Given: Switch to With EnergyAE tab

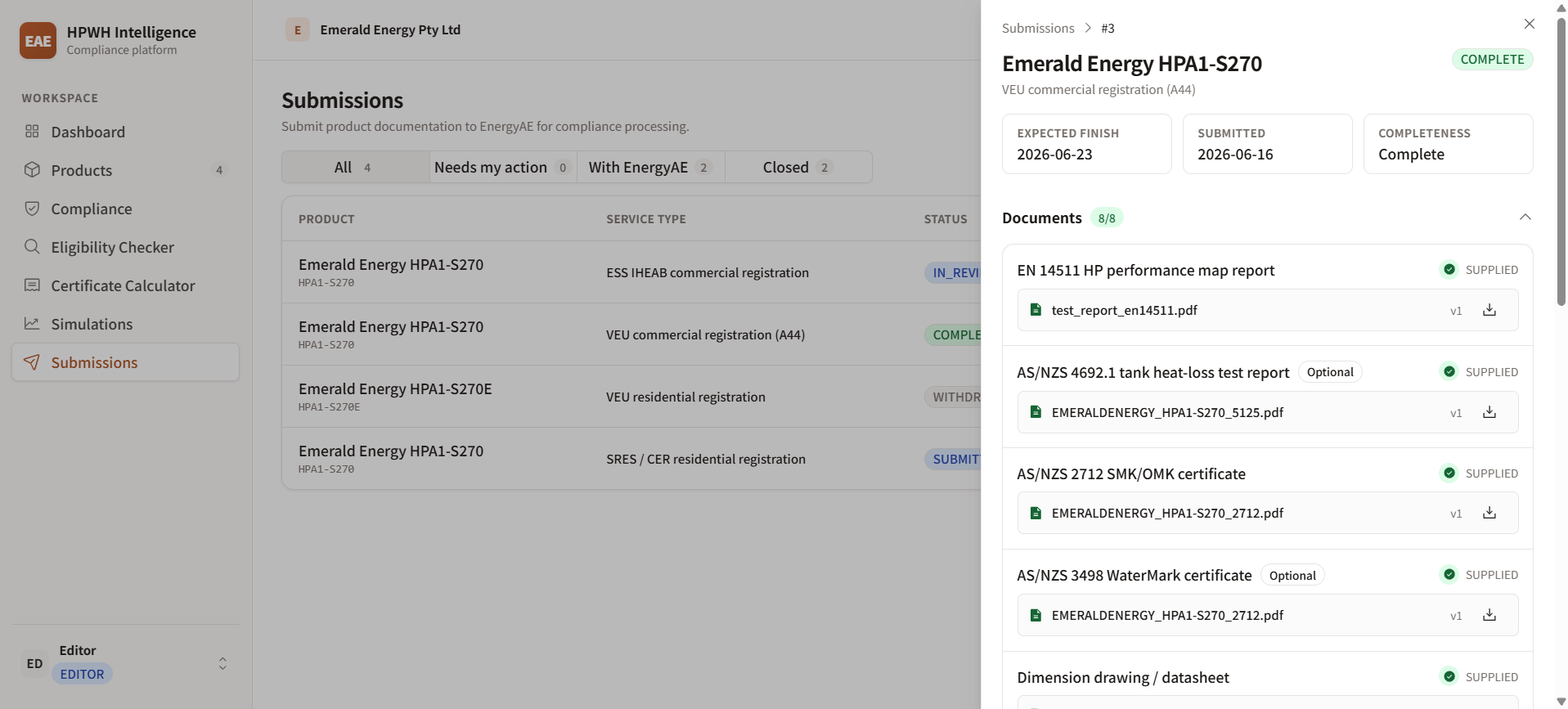Looking at the screenshot, I should 651,167.
